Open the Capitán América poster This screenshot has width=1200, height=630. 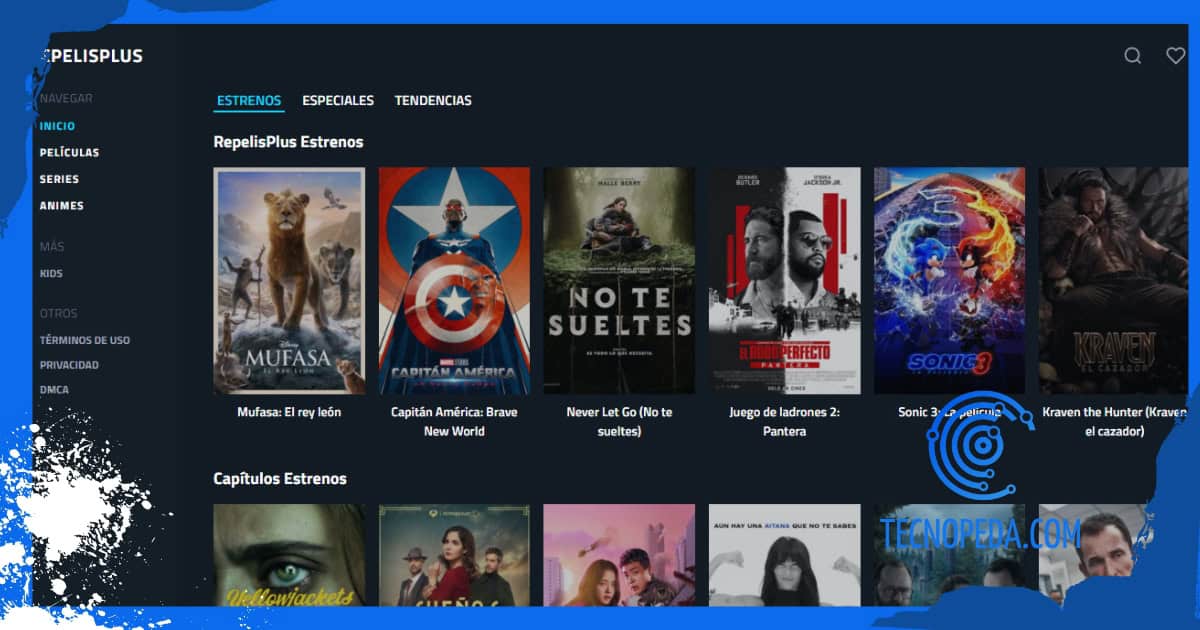[454, 281]
